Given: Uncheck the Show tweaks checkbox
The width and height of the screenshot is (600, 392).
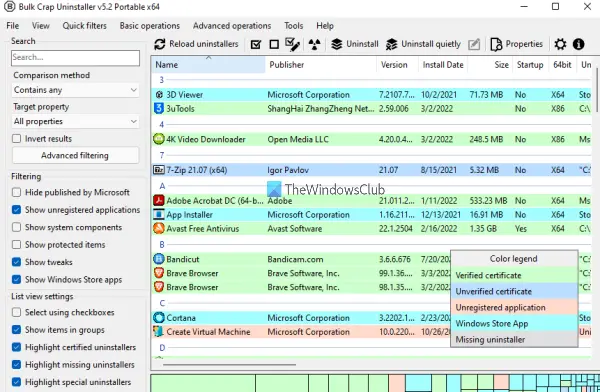Looking at the screenshot, I should 16,262.
